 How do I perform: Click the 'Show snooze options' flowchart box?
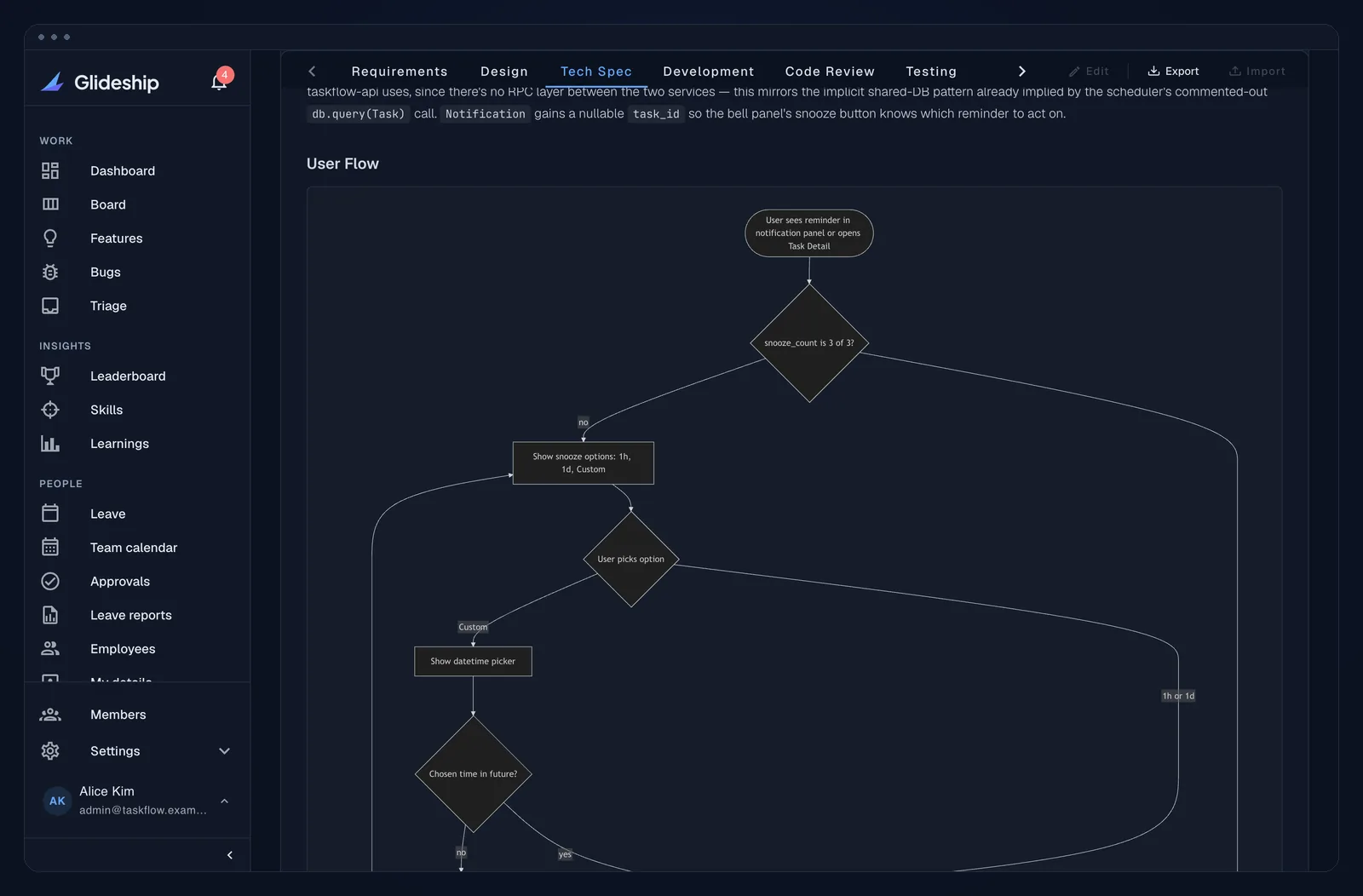(583, 462)
